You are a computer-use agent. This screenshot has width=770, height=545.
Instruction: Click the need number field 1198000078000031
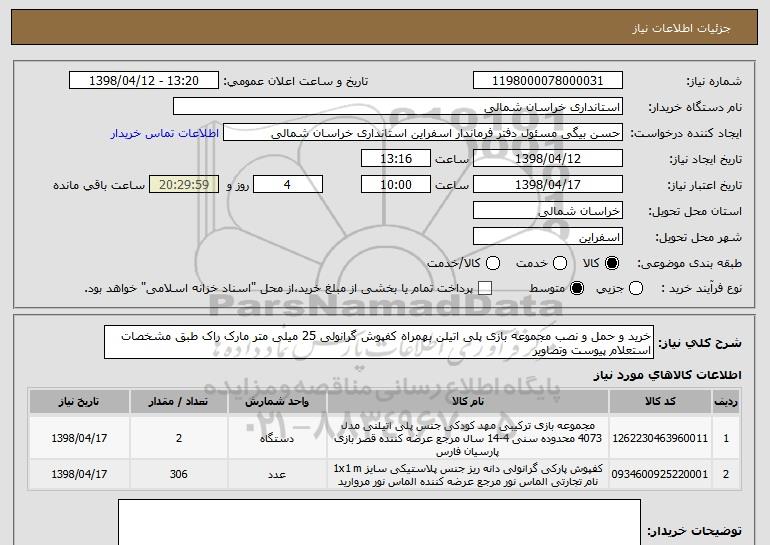click(x=548, y=81)
